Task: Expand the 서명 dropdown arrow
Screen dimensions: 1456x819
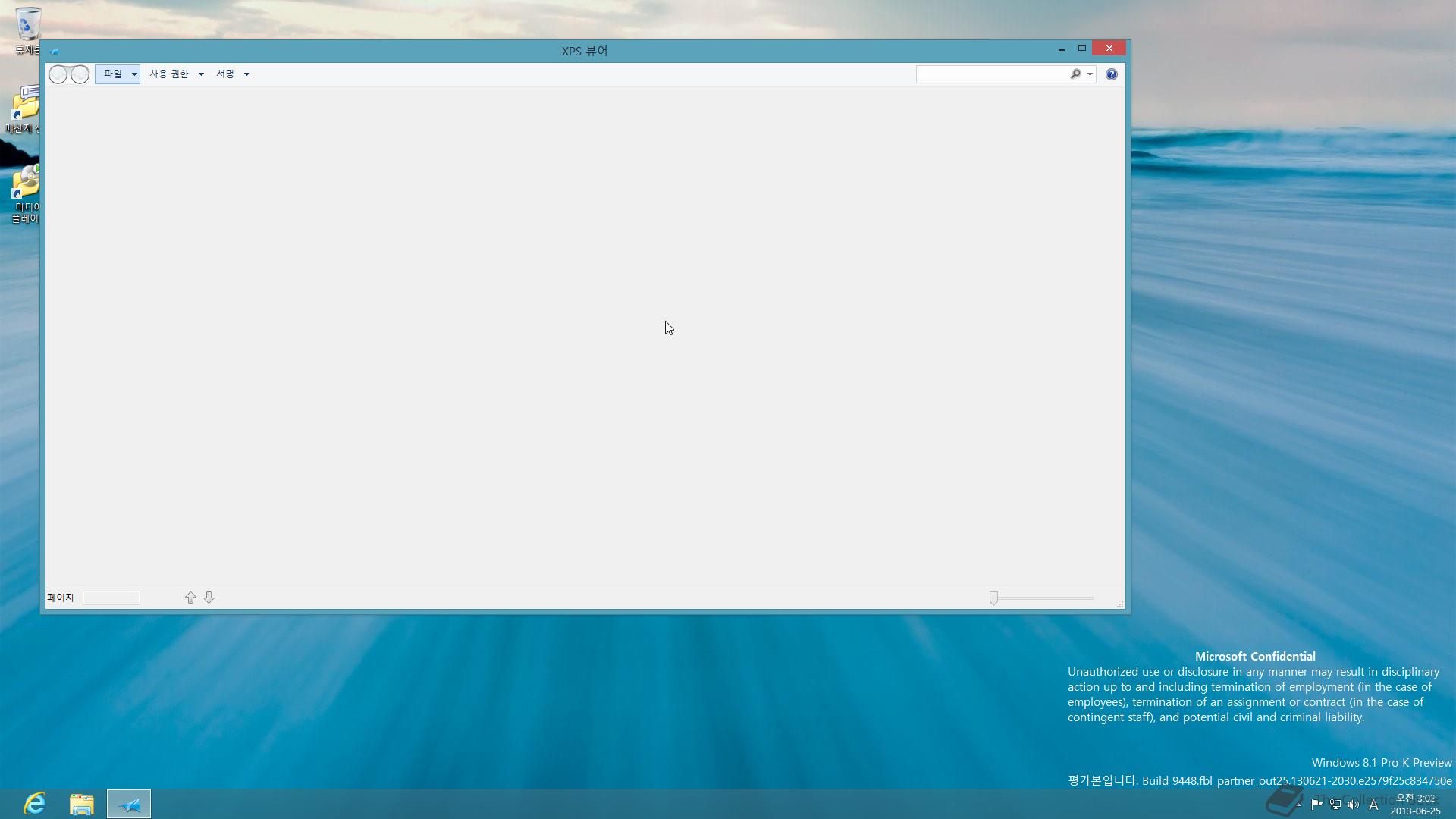Action: click(246, 74)
